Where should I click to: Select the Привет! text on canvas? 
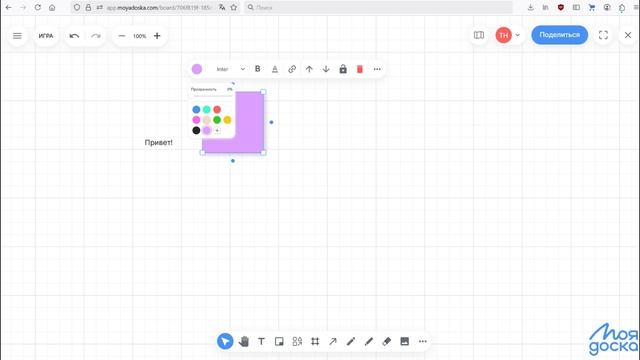pyautogui.click(x=158, y=142)
